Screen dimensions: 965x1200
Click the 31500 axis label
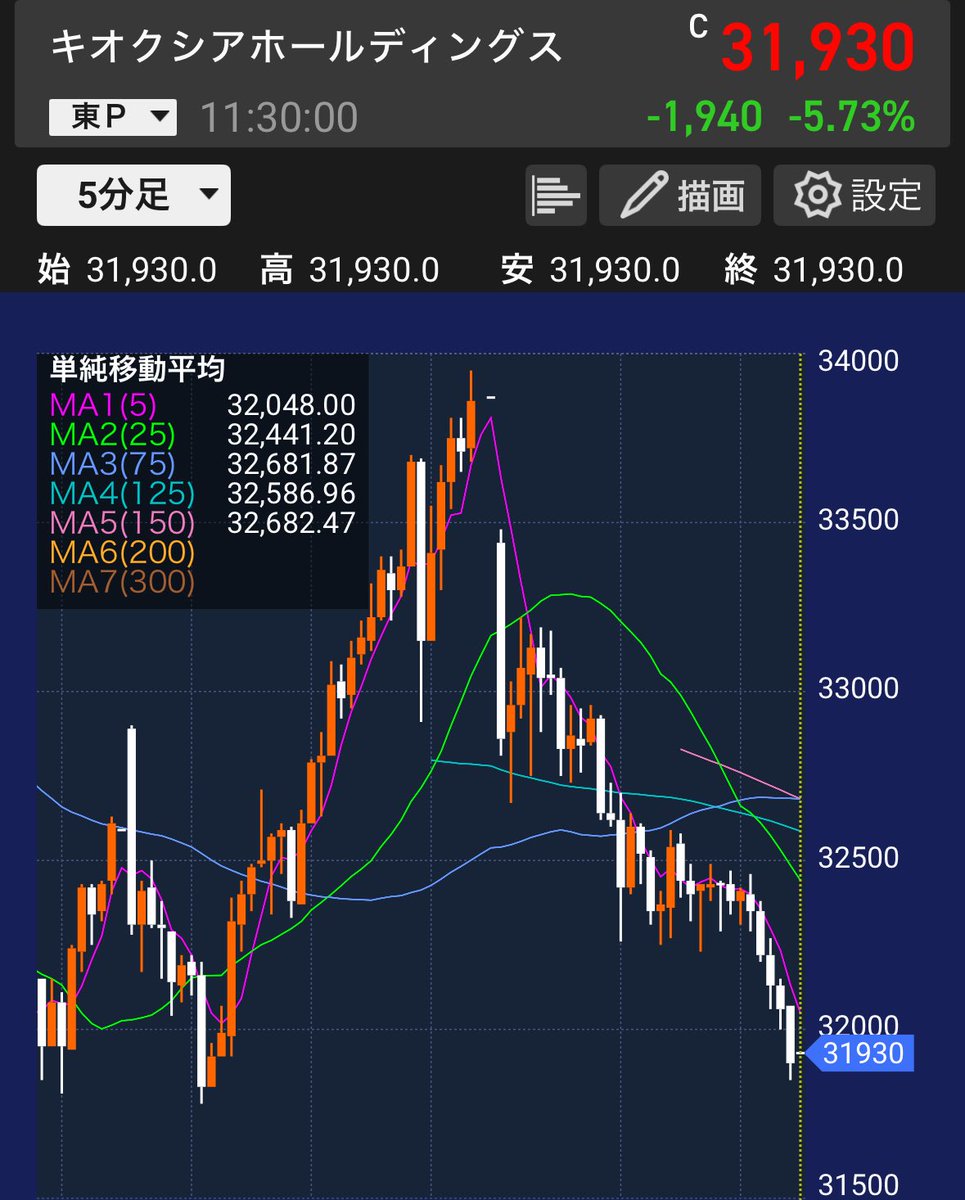tap(859, 1185)
